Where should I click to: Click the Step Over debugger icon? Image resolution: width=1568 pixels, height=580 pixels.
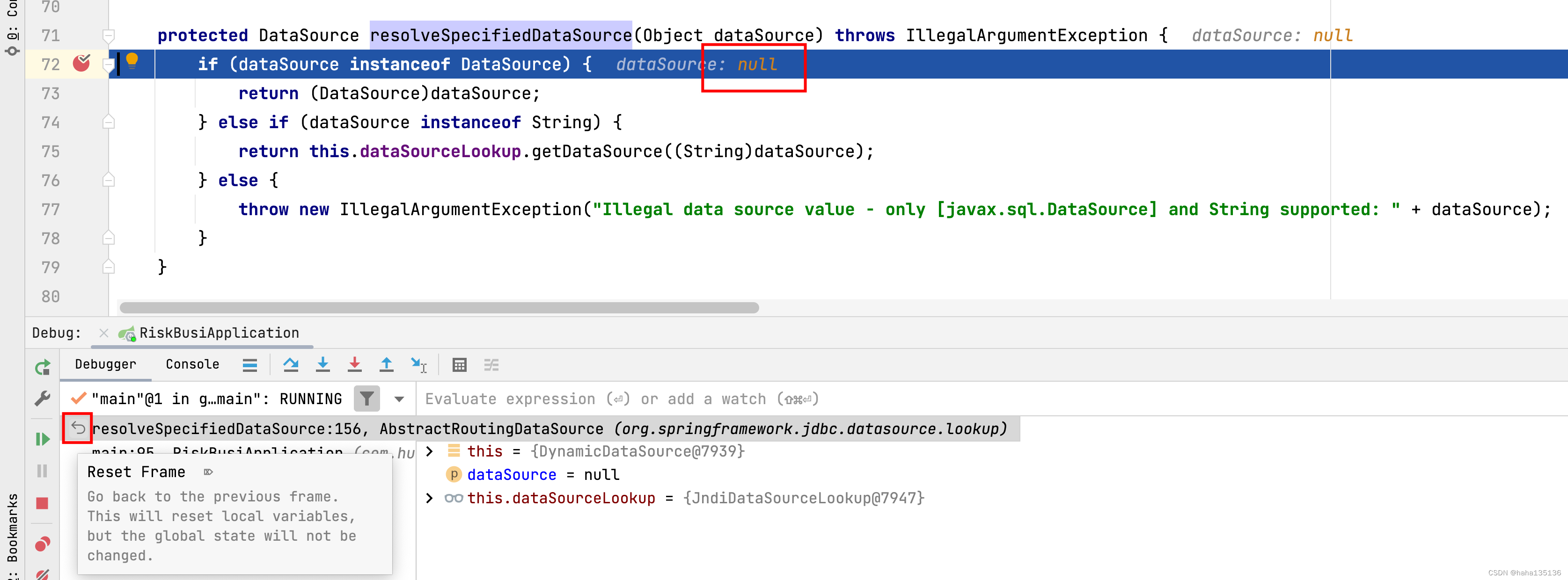pyautogui.click(x=291, y=365)
